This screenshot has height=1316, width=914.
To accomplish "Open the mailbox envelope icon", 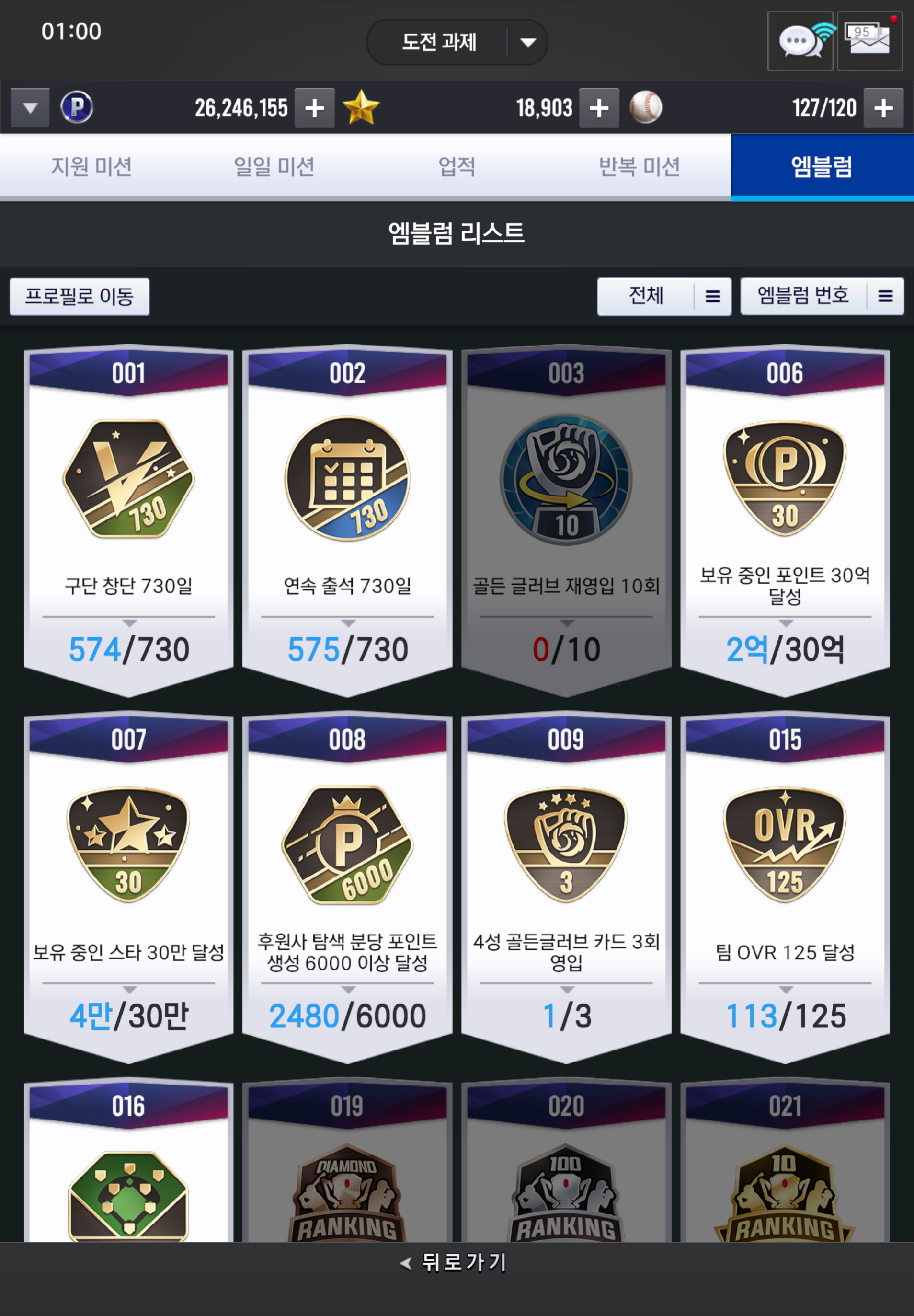I will point(870,41).
